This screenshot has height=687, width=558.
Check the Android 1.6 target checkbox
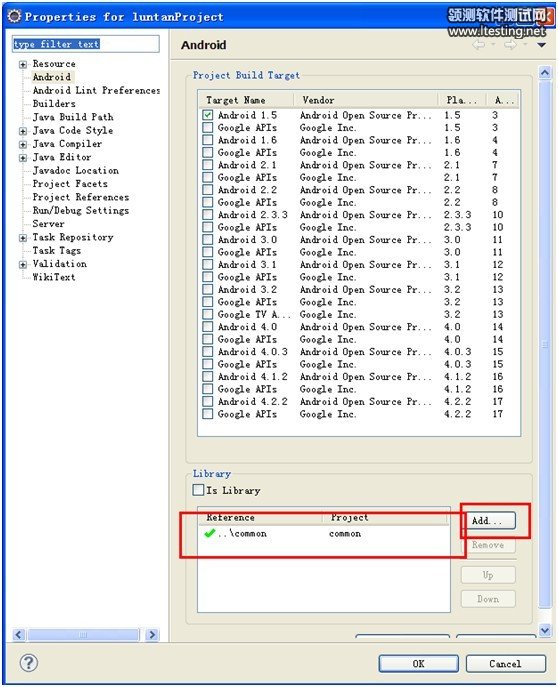(x=208, y=140)
